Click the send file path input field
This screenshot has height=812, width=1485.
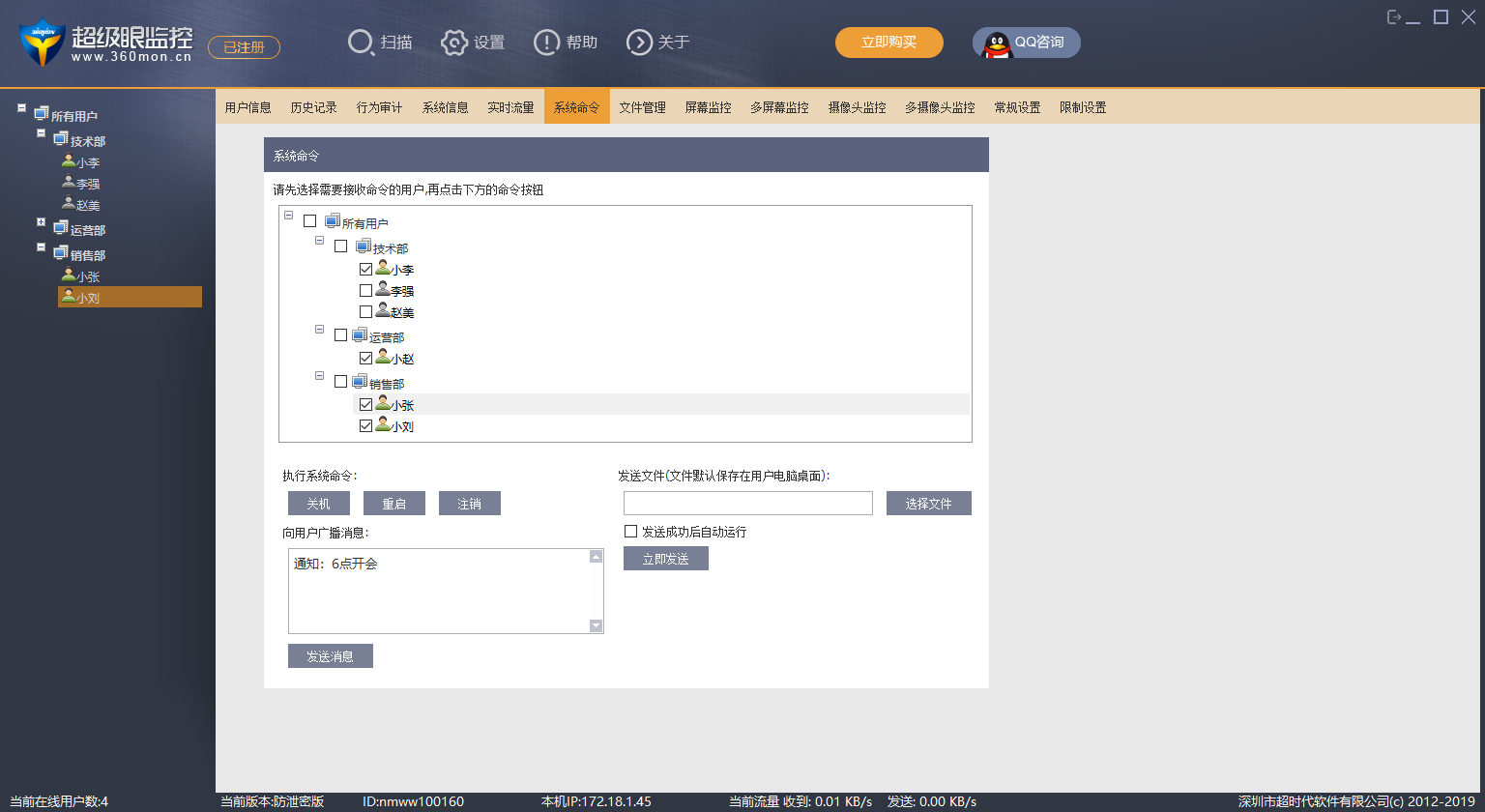[x=747, y=504]
